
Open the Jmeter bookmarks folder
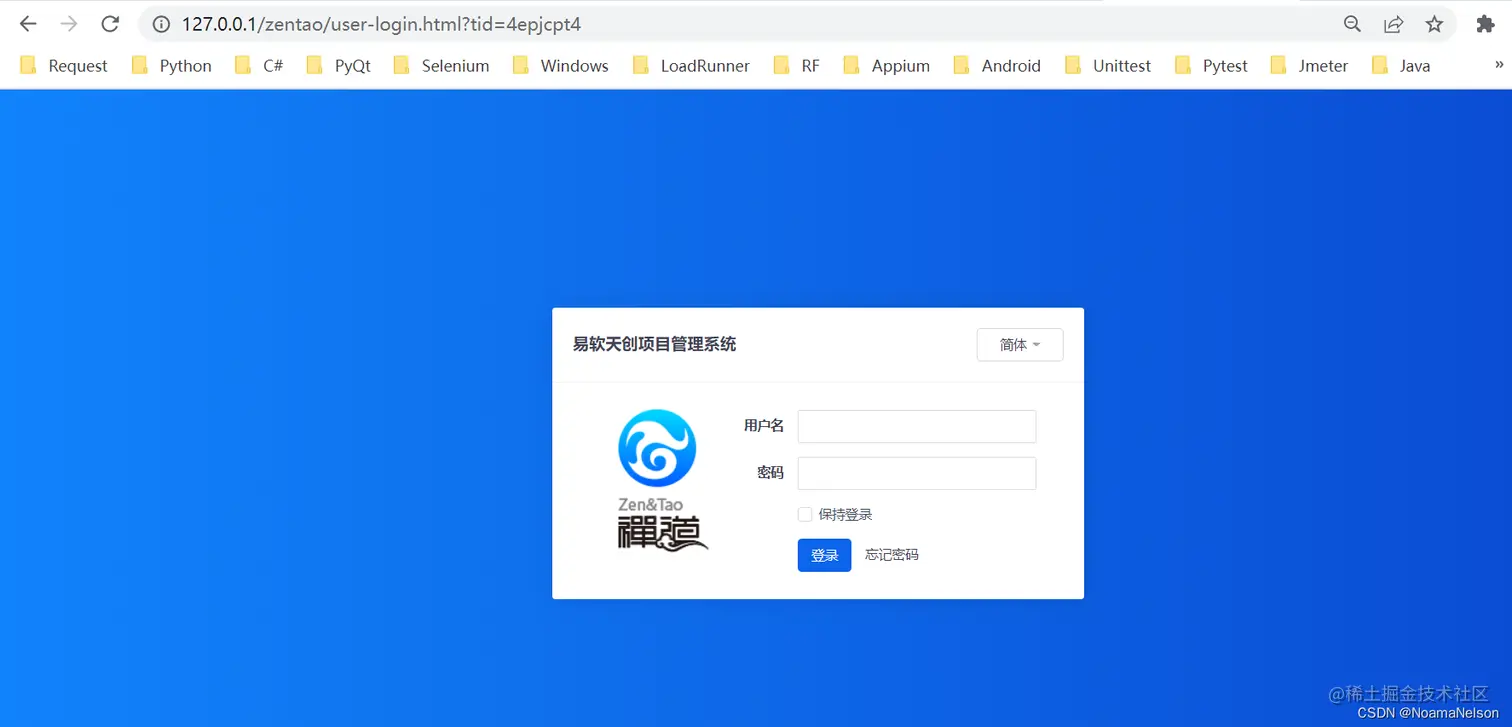(x=1322, y=65)
